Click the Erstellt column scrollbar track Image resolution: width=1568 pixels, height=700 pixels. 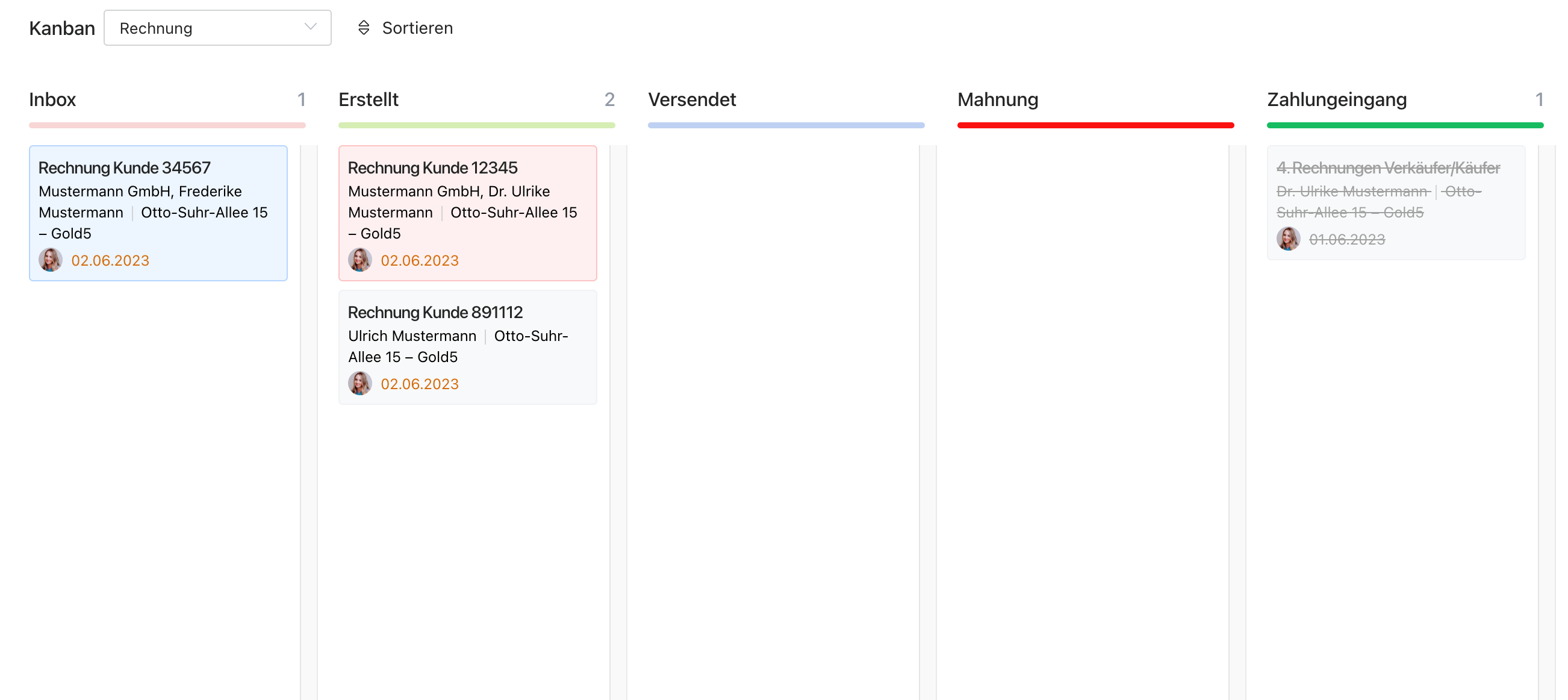pyautogui.click(x=618, y=422)
